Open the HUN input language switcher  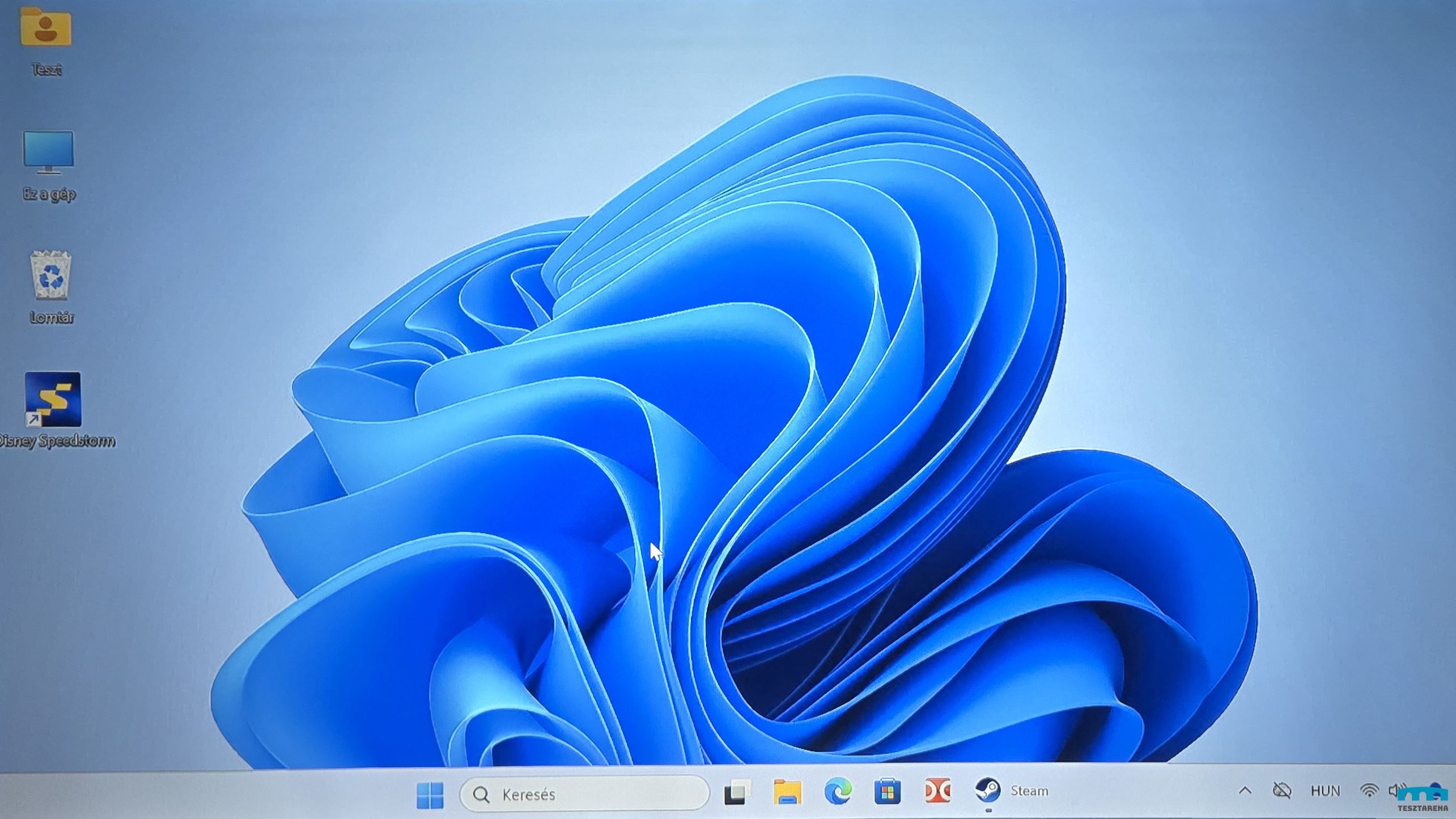1325,791
